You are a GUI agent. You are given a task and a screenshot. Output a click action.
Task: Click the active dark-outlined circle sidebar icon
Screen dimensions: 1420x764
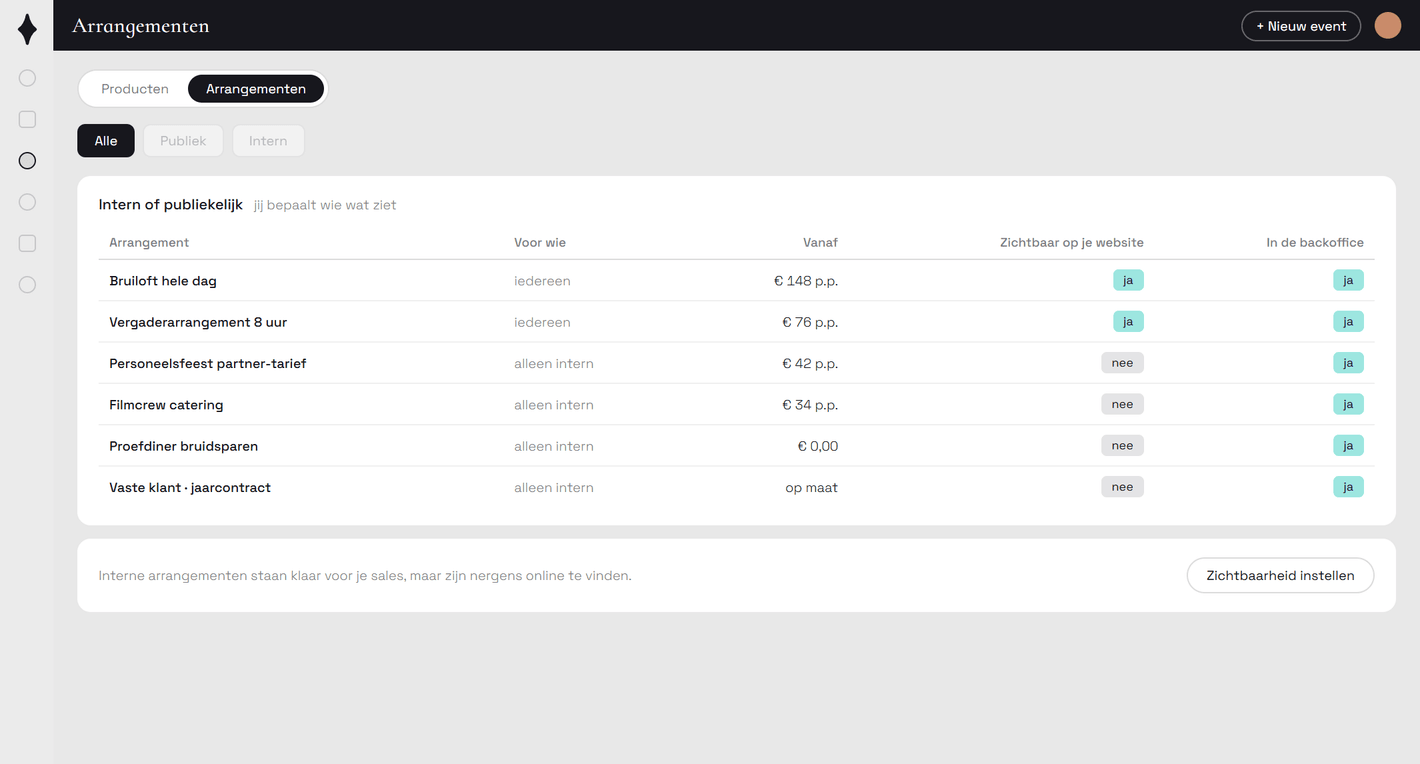click(27, 160)
